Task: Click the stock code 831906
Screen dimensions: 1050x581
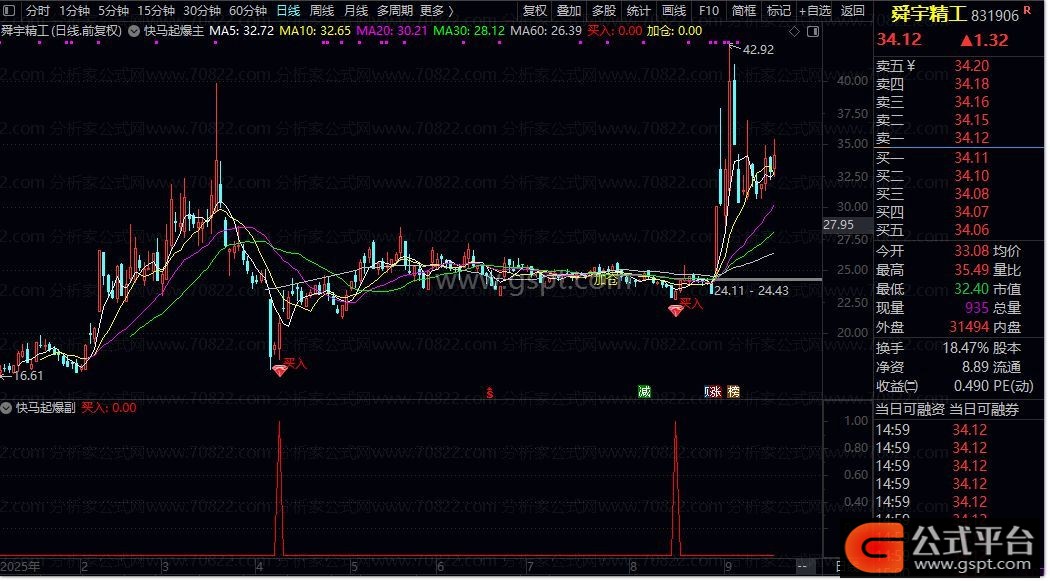Action: (x=994, y=15)
